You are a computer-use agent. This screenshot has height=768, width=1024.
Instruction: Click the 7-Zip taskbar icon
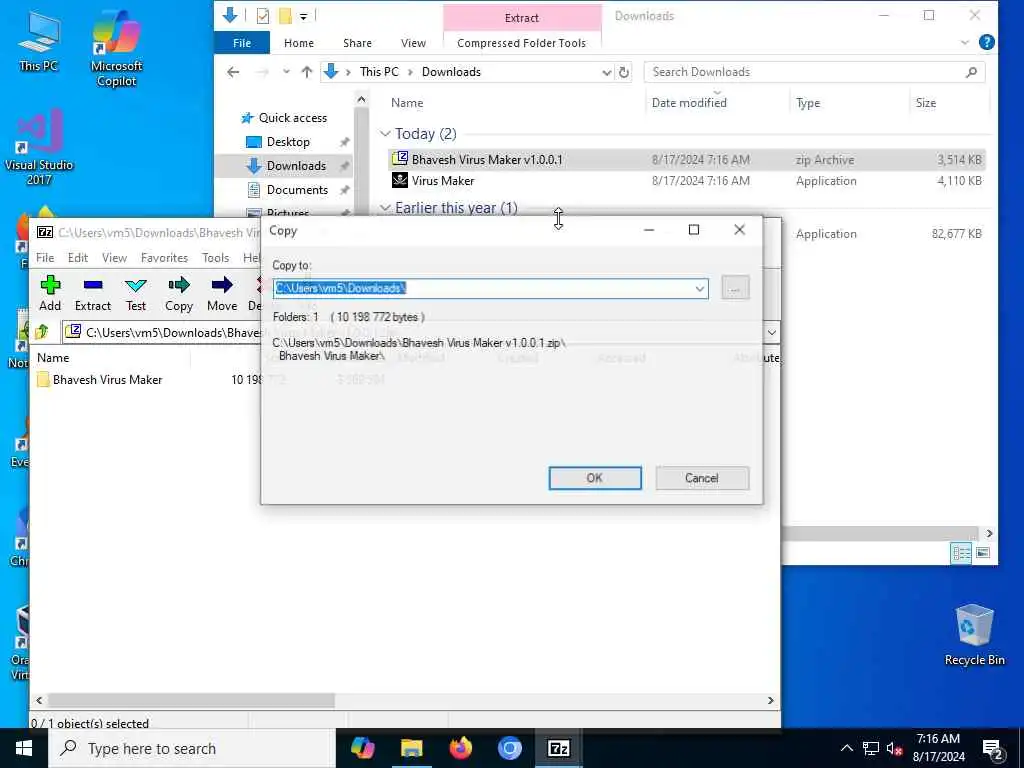(x=558, y=748)
